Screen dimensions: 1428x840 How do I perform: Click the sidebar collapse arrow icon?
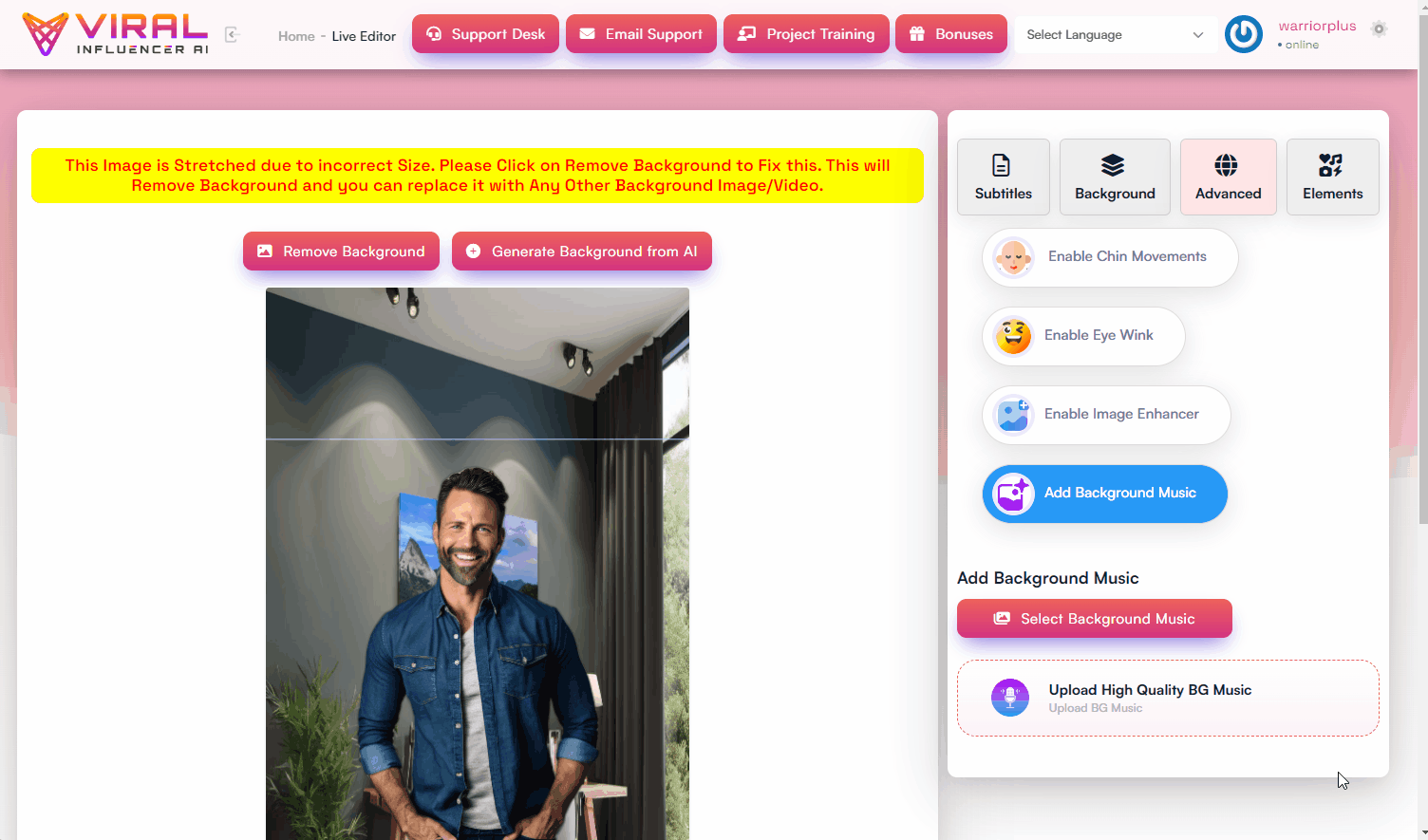pos(232,35)
